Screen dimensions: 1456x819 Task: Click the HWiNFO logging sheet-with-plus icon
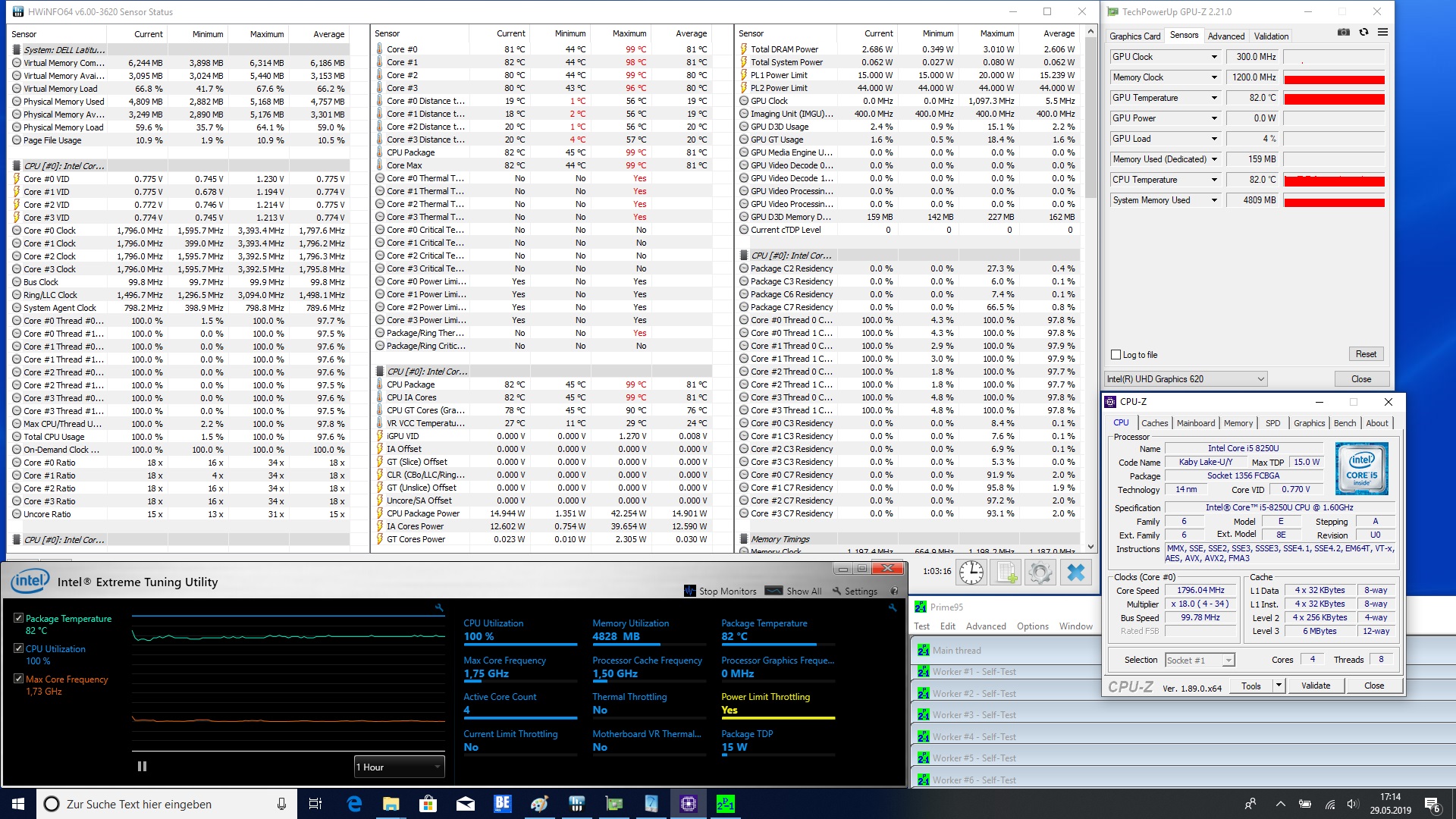tap(1006, 573)
